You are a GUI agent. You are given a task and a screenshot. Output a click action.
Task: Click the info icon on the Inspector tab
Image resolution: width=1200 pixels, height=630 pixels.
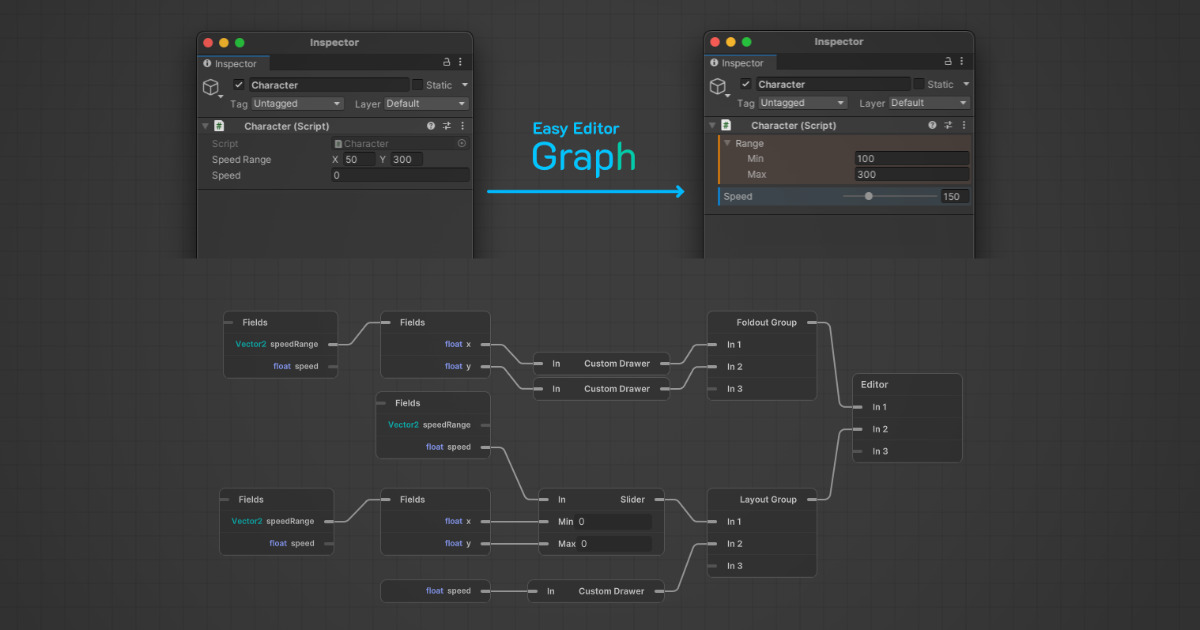point(207,64)
